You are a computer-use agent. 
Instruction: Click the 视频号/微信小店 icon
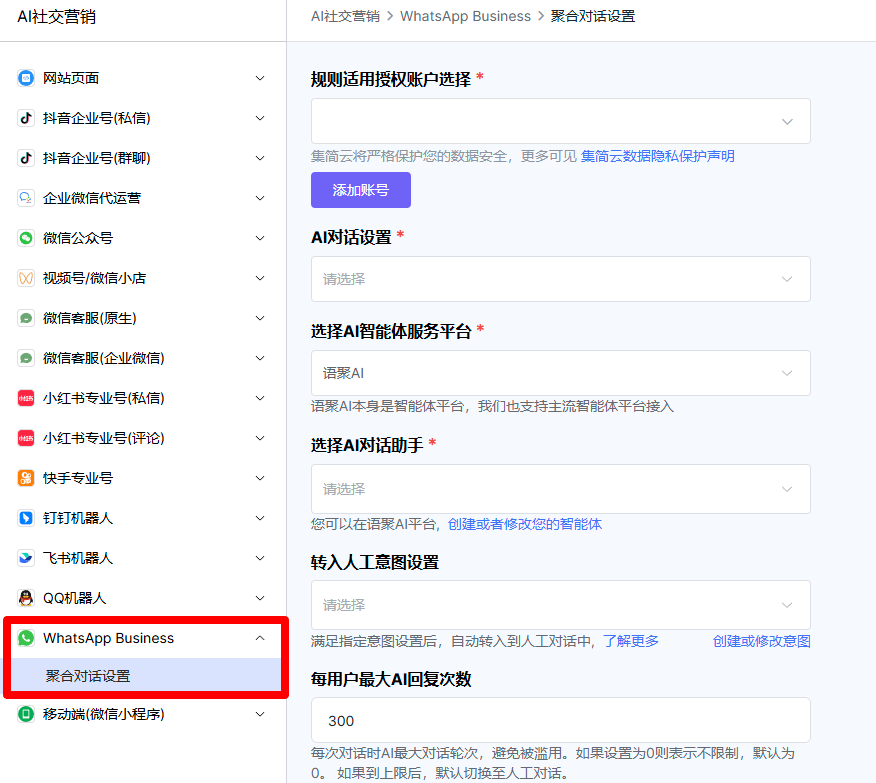coord(26,278)
